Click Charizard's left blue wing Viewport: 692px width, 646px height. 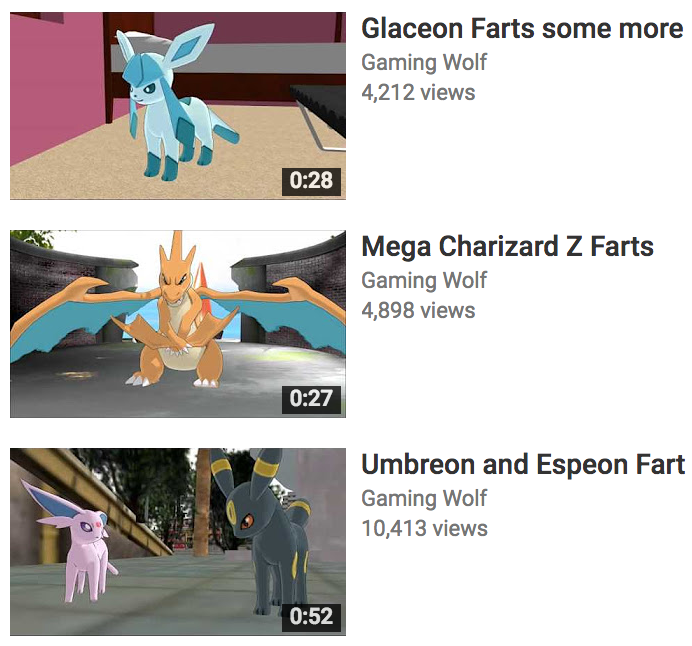click(x=75, y=322)
